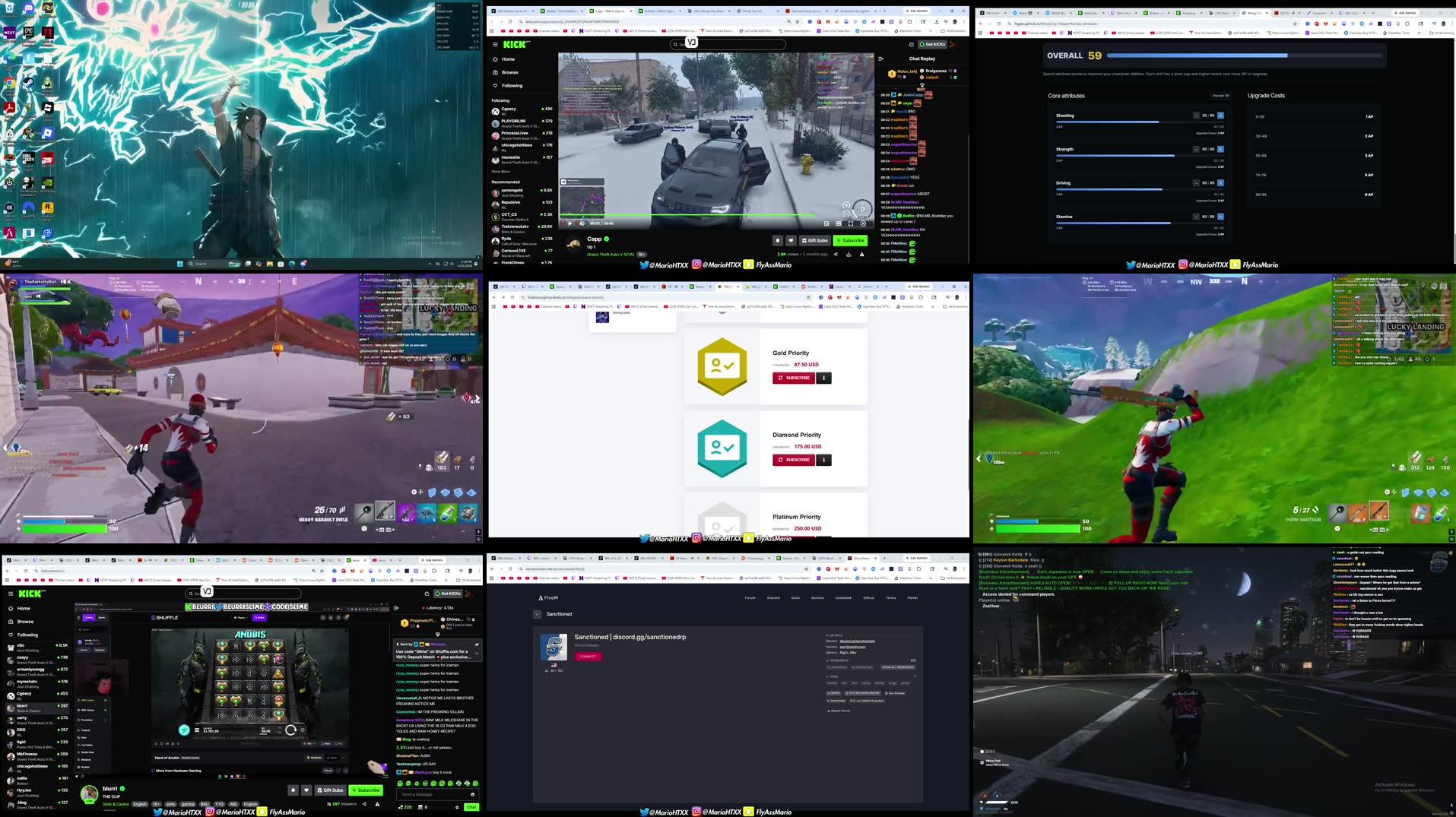Increase Stamina attribute with plus button
The height and width of the screenshot is (817, 1456).
[x=1220, y=217]
